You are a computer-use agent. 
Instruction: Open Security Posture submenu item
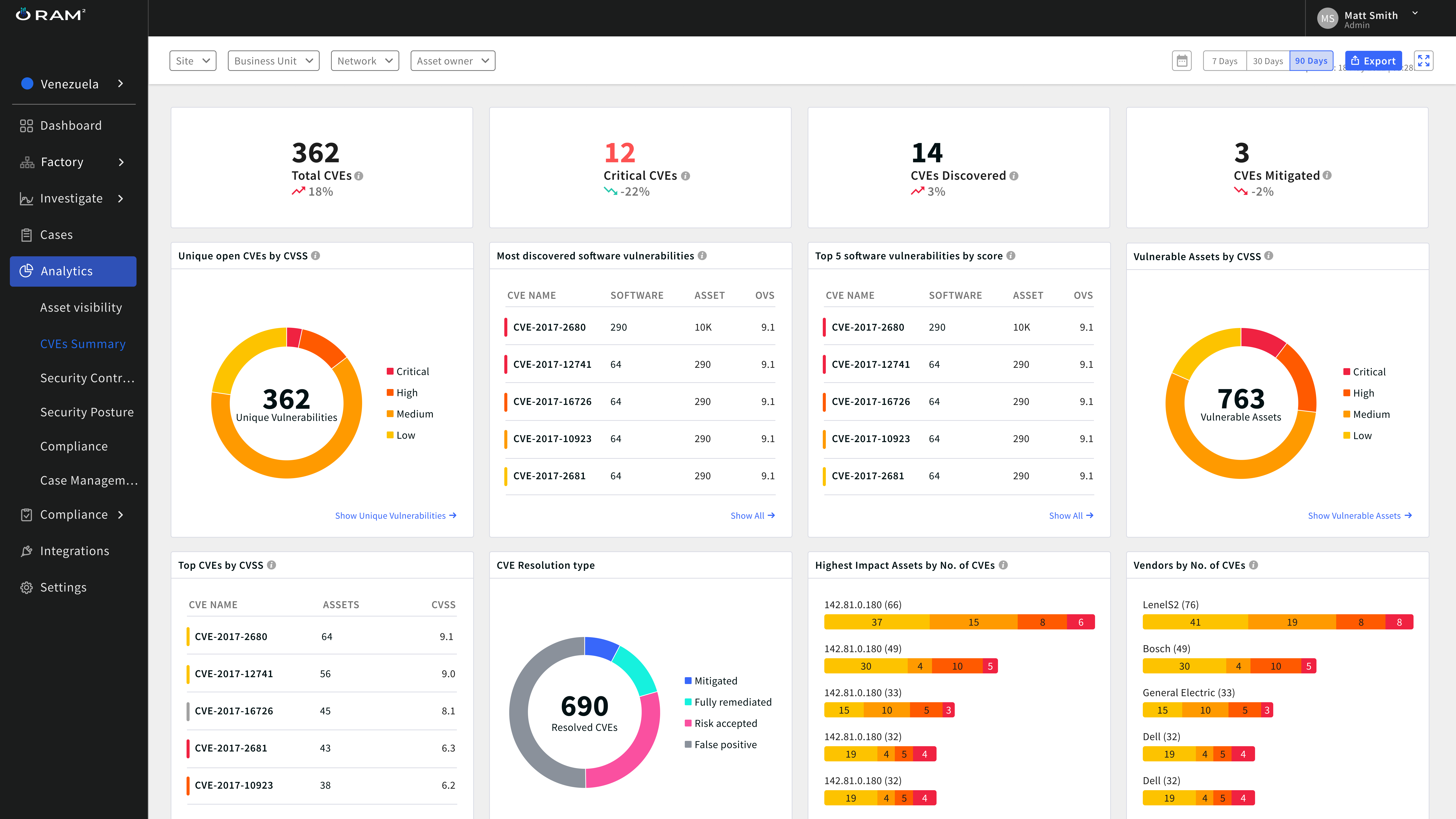coord(87,412)
